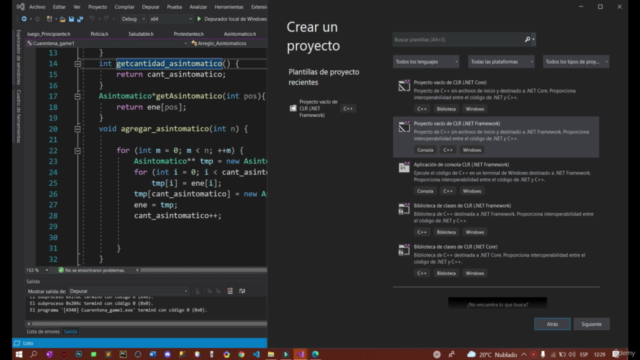The height and width of the screenshot is (360, 640).
Task: Click the clear all output icon
Action: [230, 291]
